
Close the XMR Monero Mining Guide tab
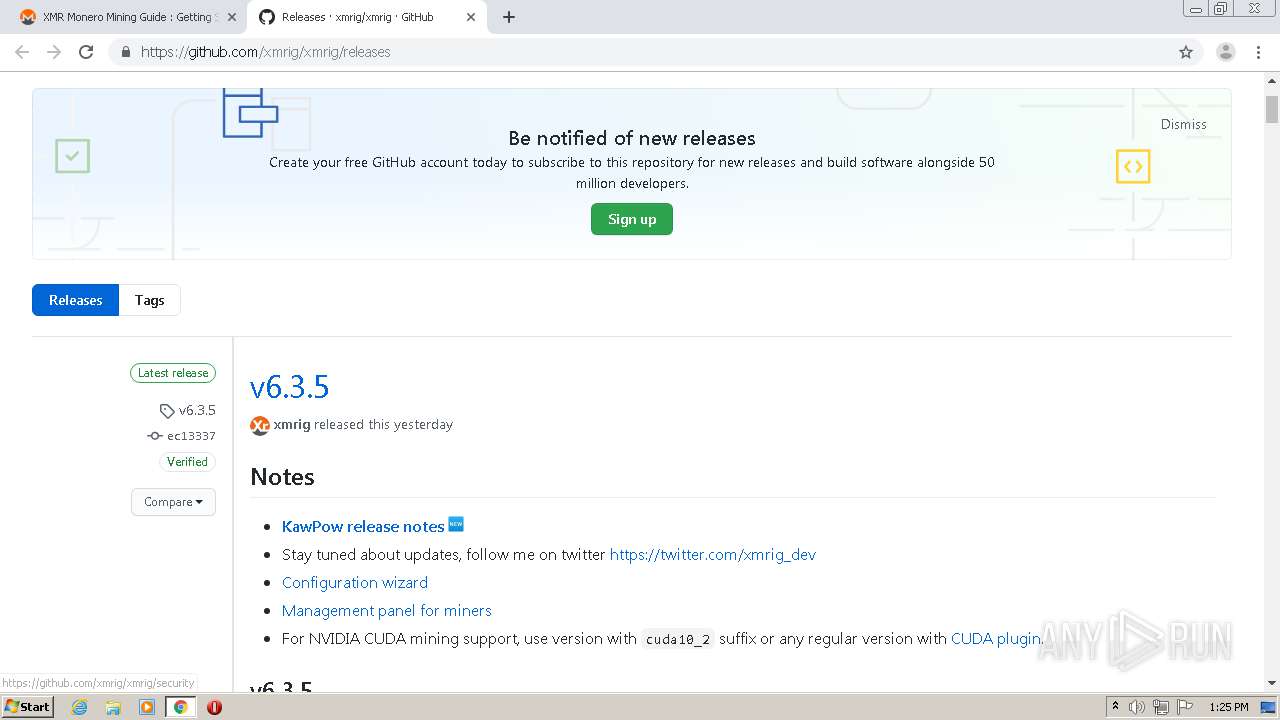pyautogui.click(x=232, y=17)
